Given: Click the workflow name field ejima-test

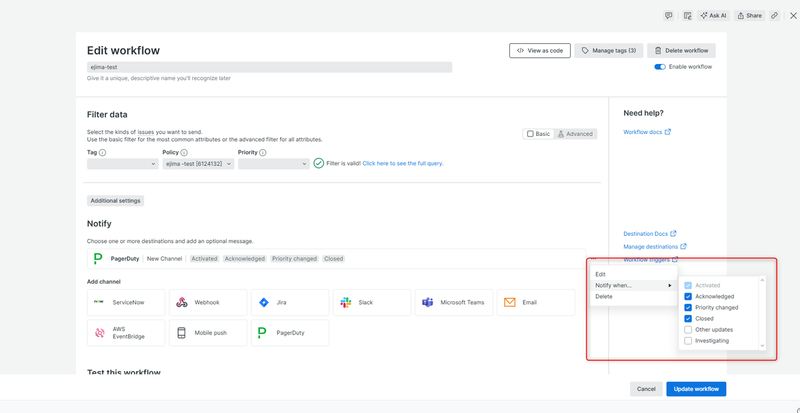Looking at the screenshot, I should pos(269,67).
